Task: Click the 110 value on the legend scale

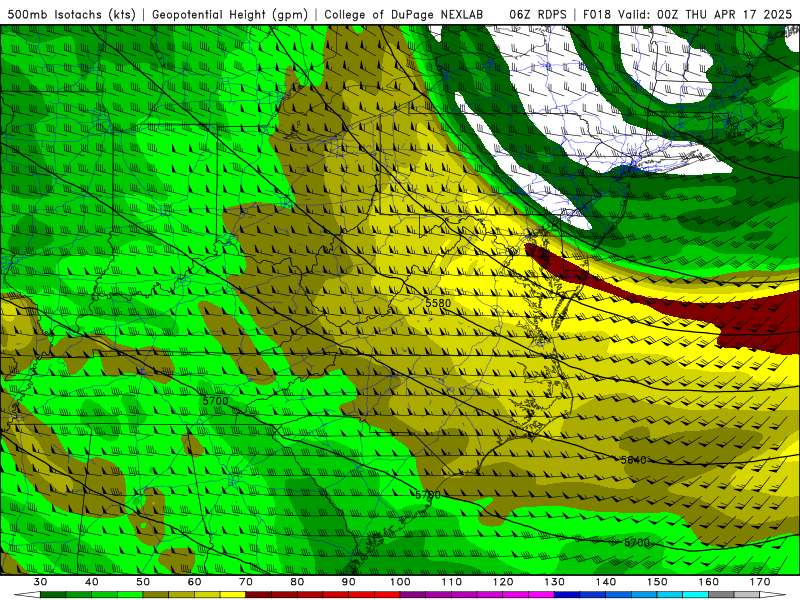Action: (x=452, y=582)
